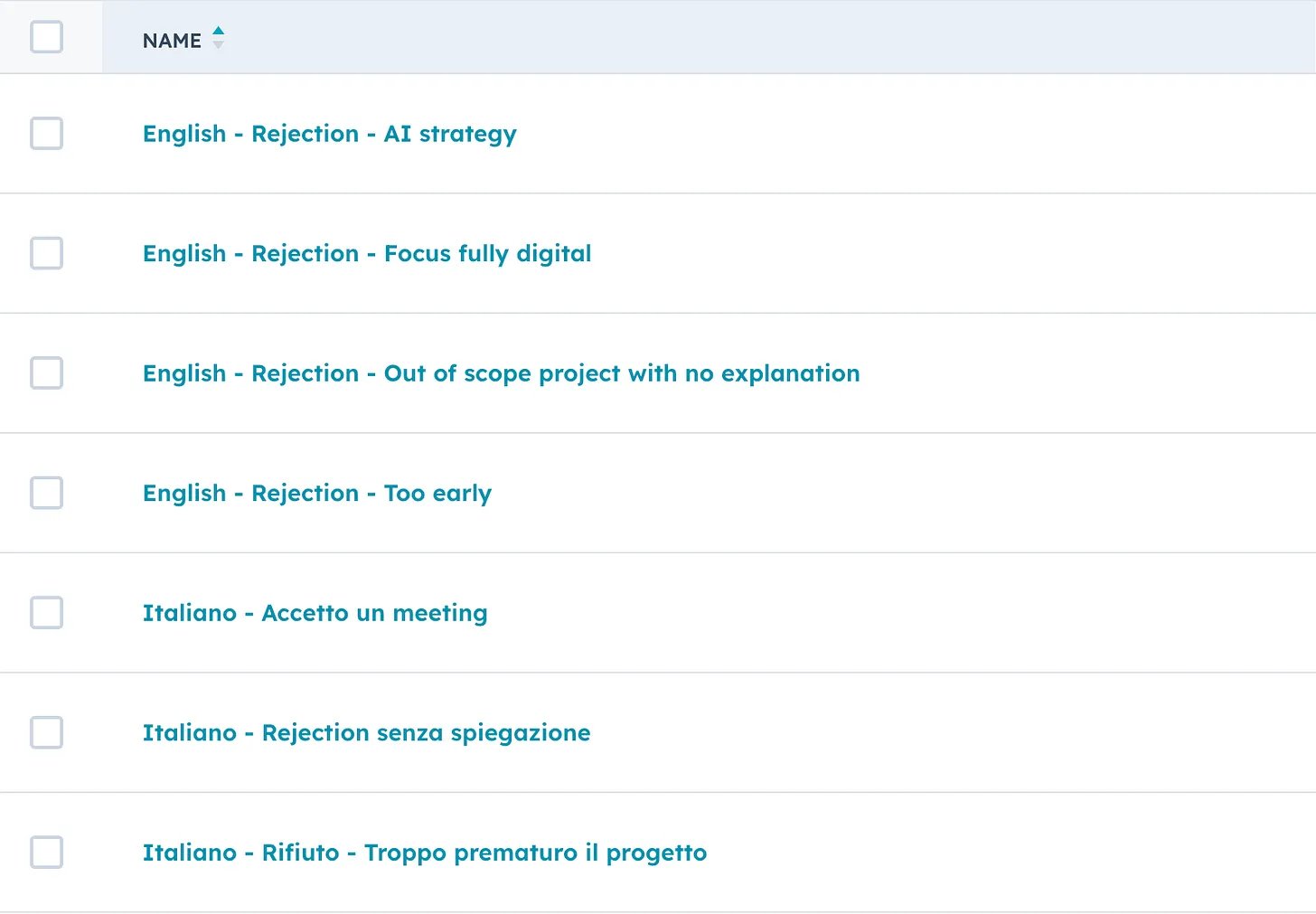Tick the 'Troppo prematuro il progetto' checkbox
Image resolution: width=1316 pixels, height=914 pixels.
click(46, 853)
